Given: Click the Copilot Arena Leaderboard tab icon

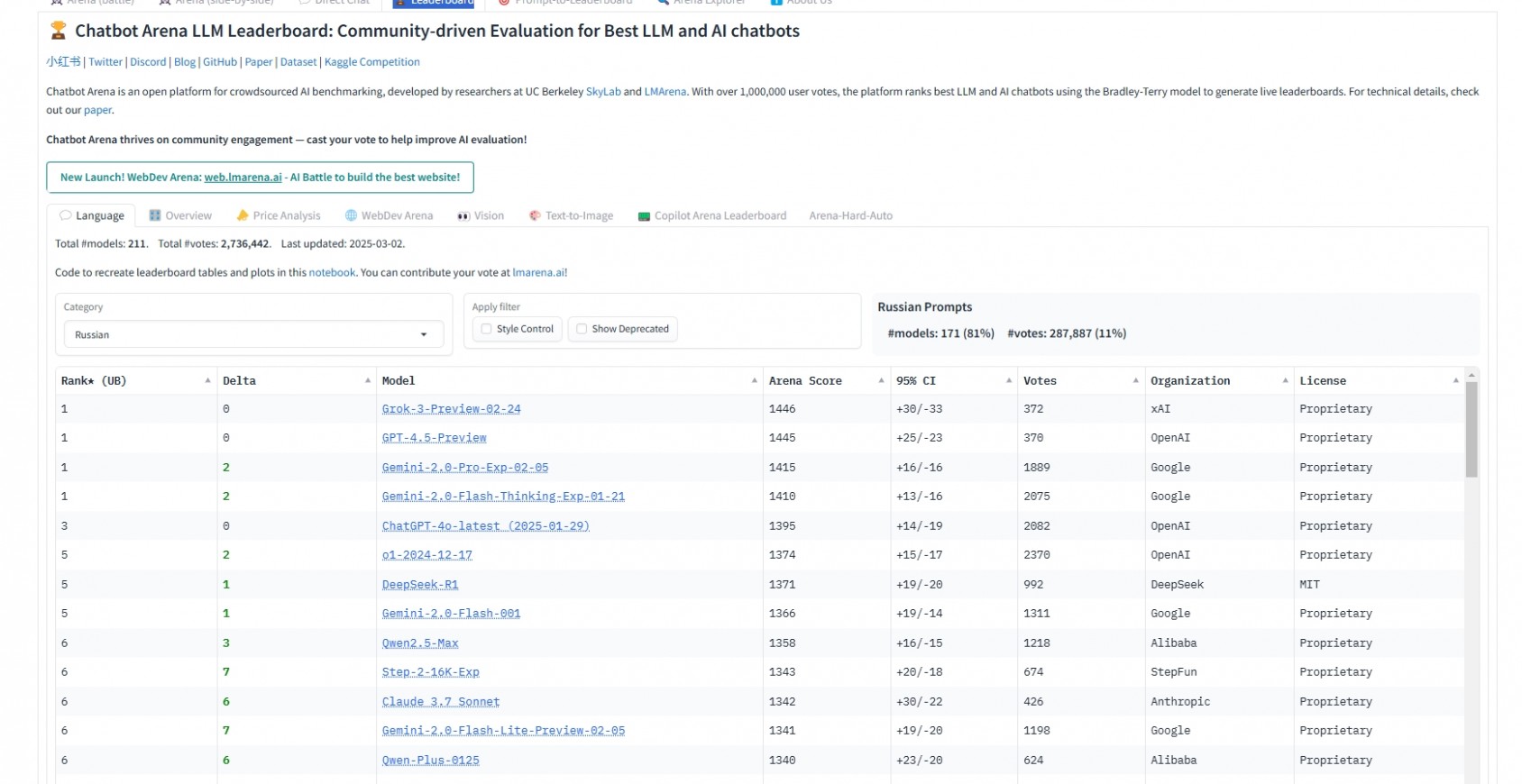Looking at the screenshot, I should (644, 216).
